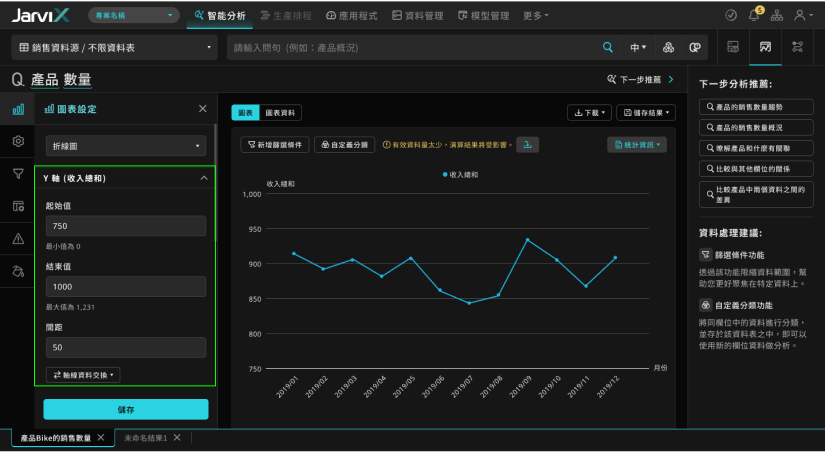The height and width of the screenshot is (452, 825).
Task: Click the search magnifier icon
Action: point(608,47)
